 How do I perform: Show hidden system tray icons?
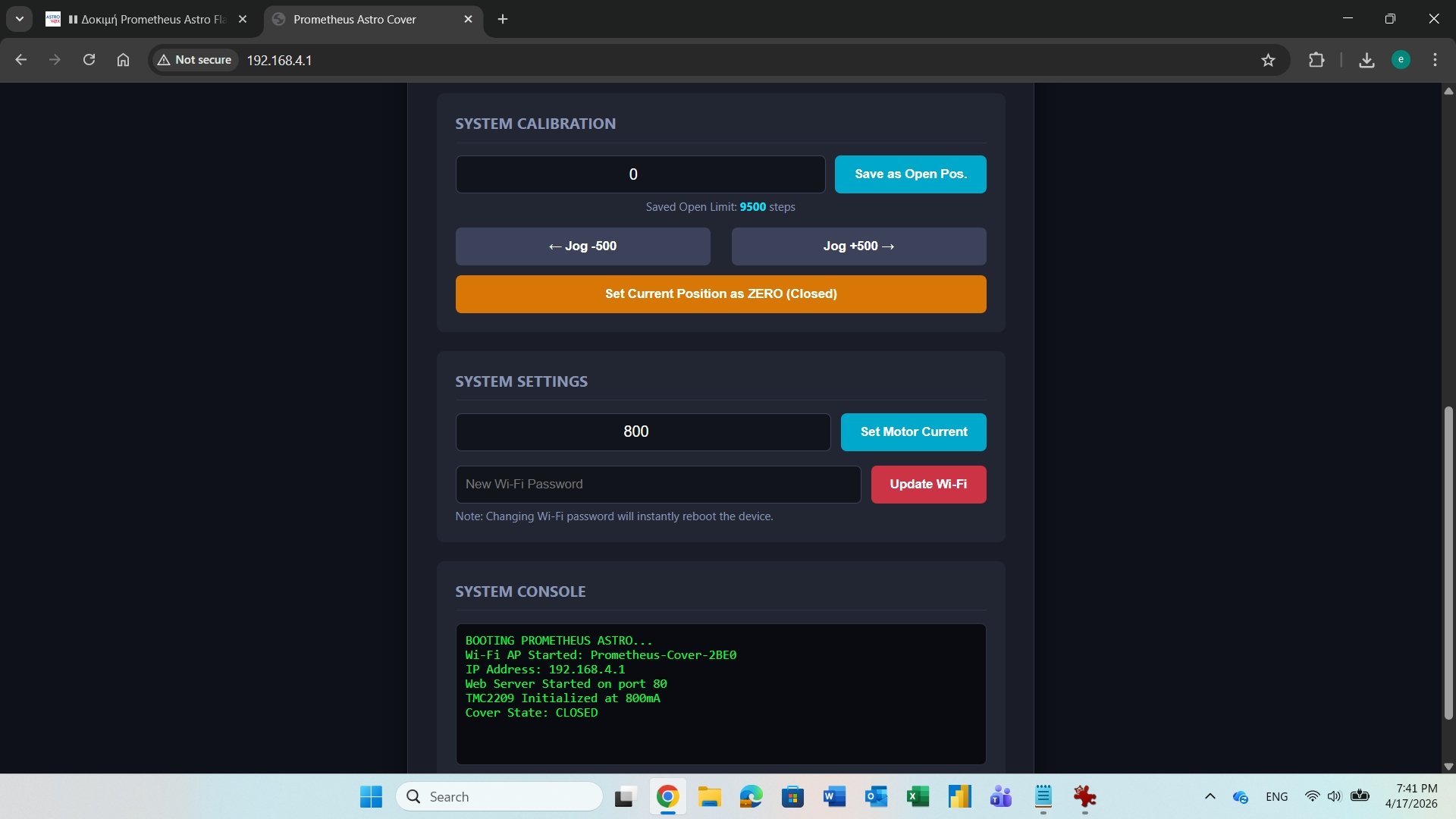(1210, 797)
